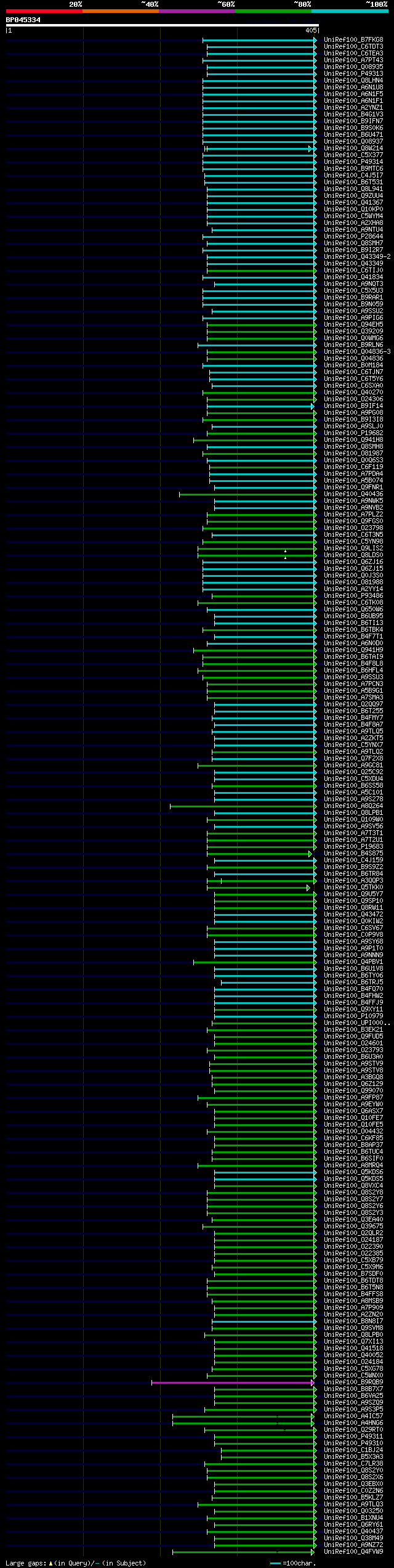Select hit label UniRef100_P28644
This screenshot has width=394, height=1568.
click(x=353, y=237)
